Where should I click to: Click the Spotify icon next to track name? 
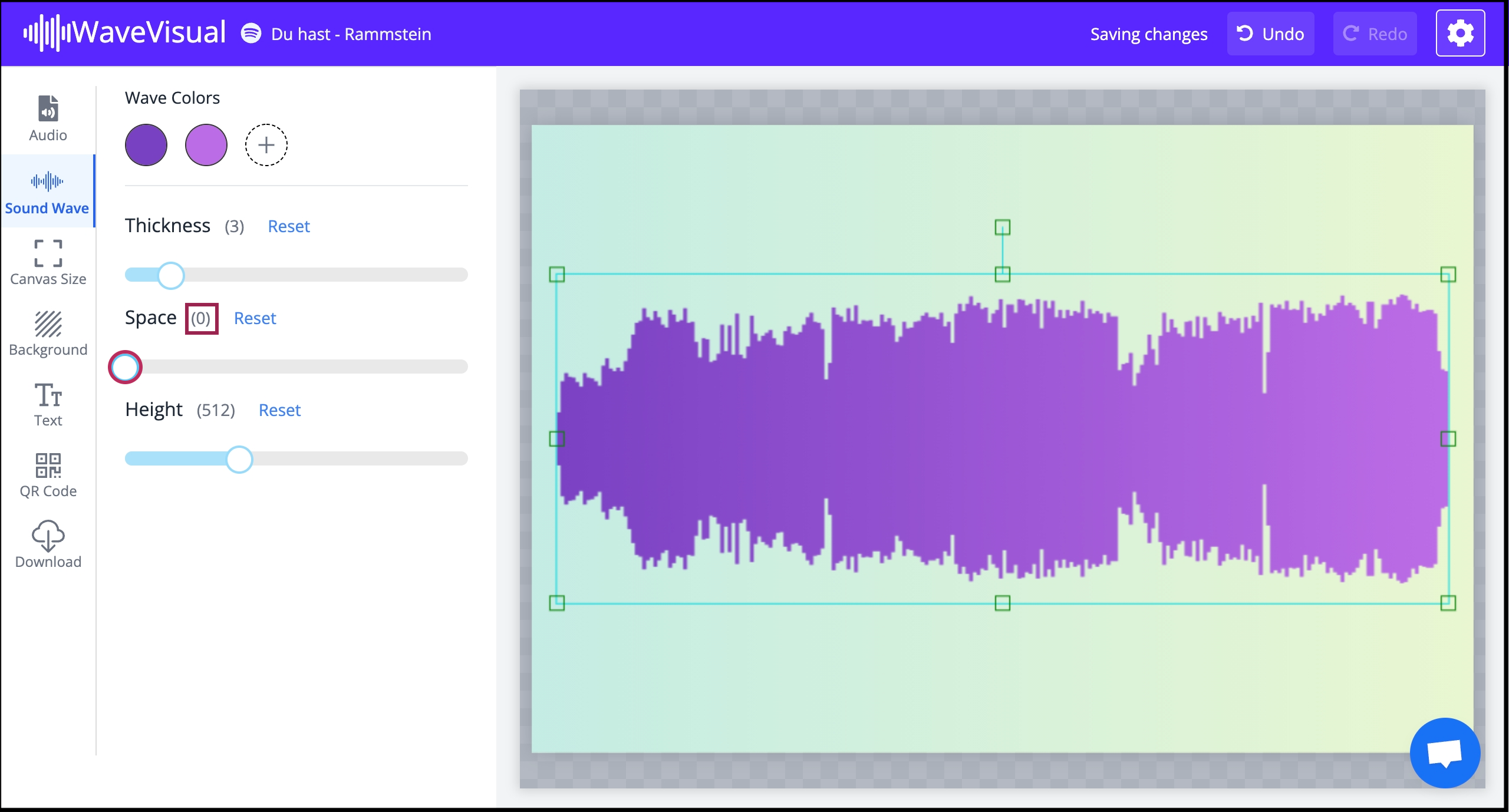[x=251, y=34]
